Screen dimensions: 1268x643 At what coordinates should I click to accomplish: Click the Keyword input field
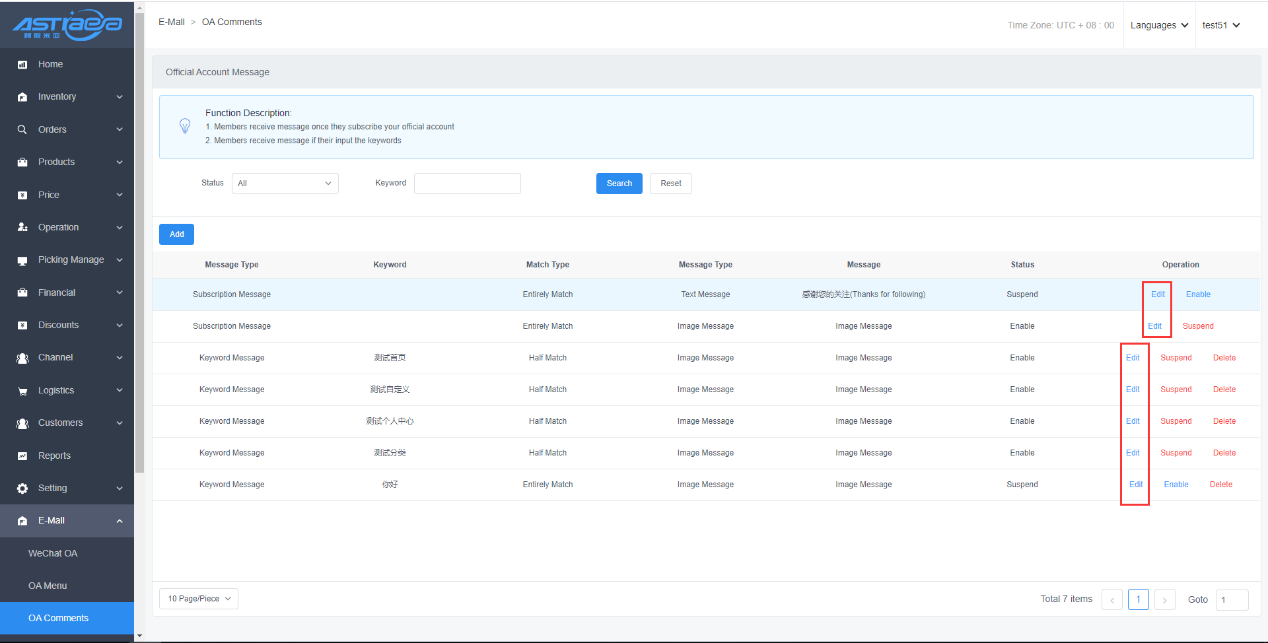[467, 184]
